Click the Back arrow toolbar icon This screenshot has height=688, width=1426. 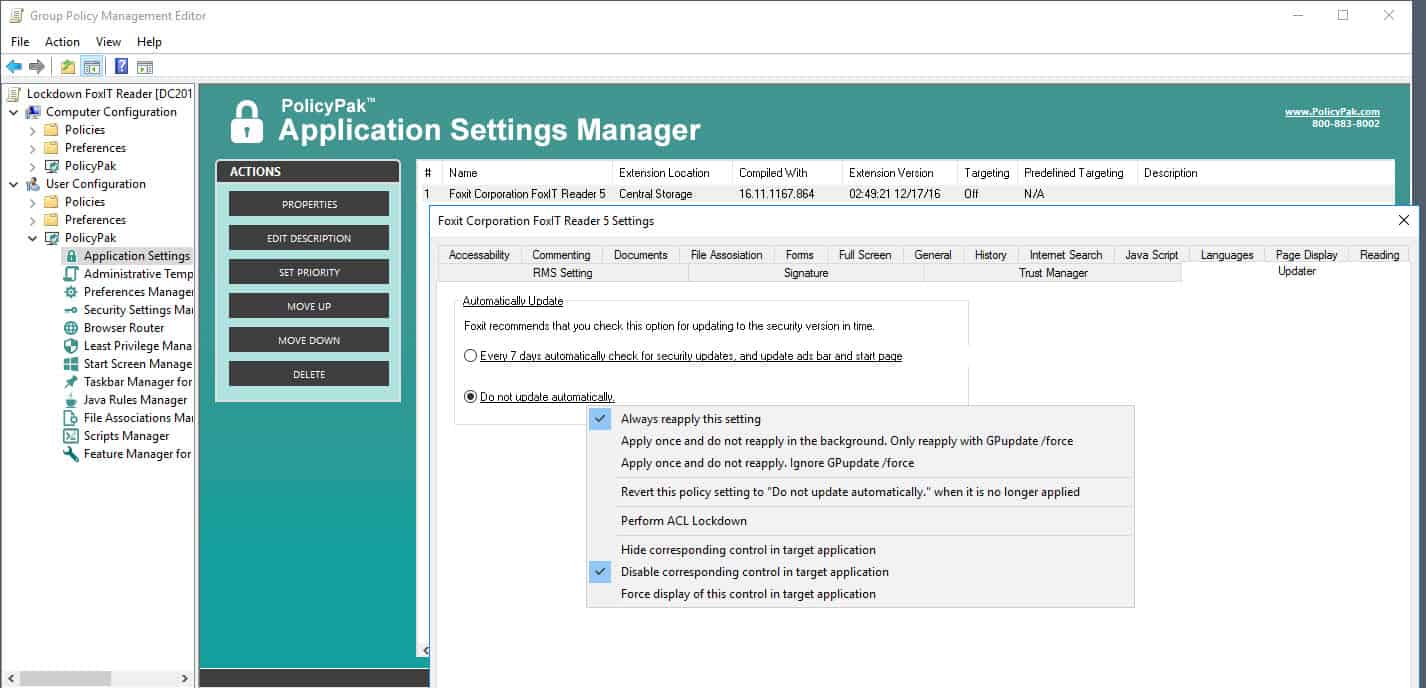pos(14,67)
